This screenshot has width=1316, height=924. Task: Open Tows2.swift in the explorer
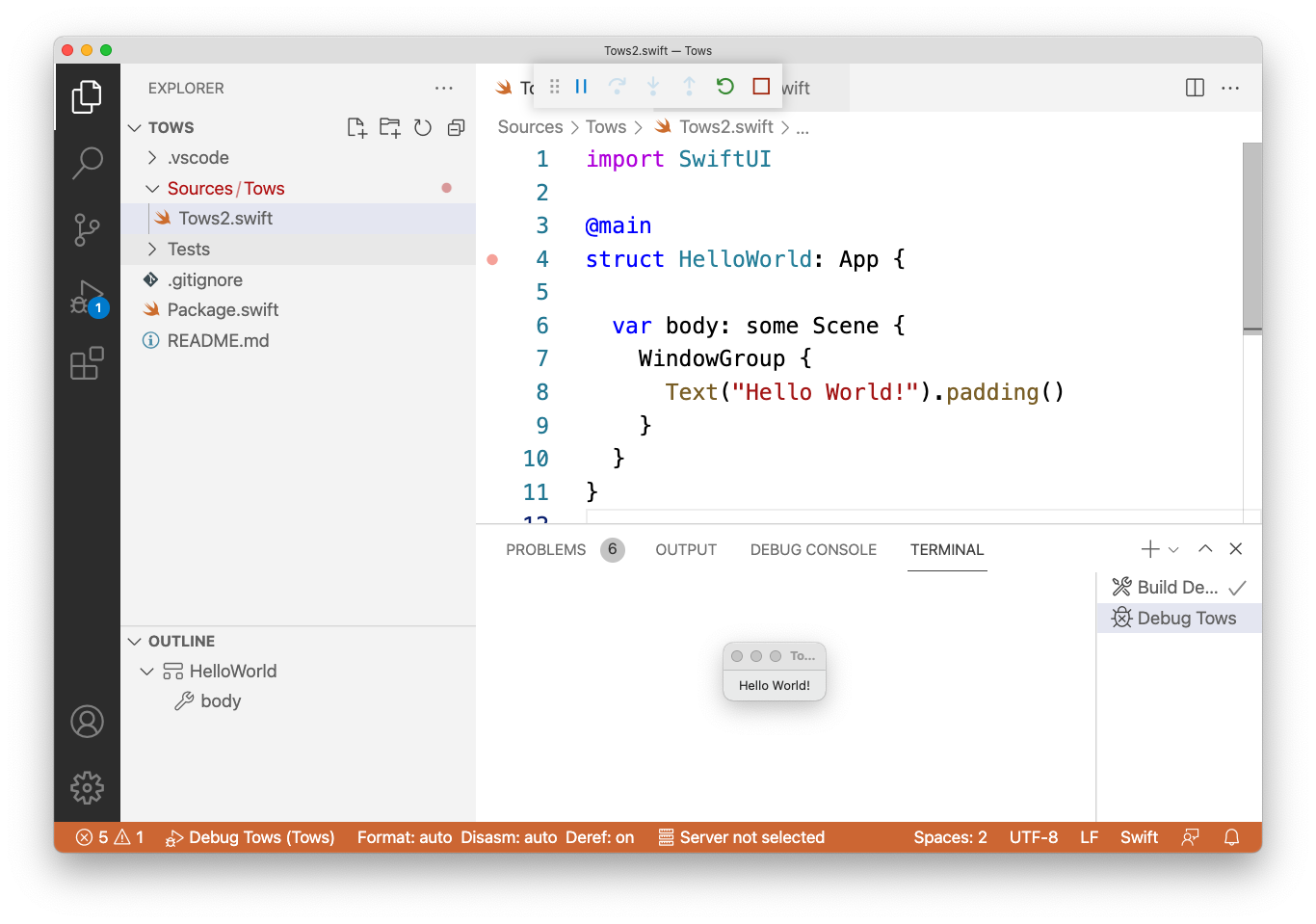(x=299, y=219)
